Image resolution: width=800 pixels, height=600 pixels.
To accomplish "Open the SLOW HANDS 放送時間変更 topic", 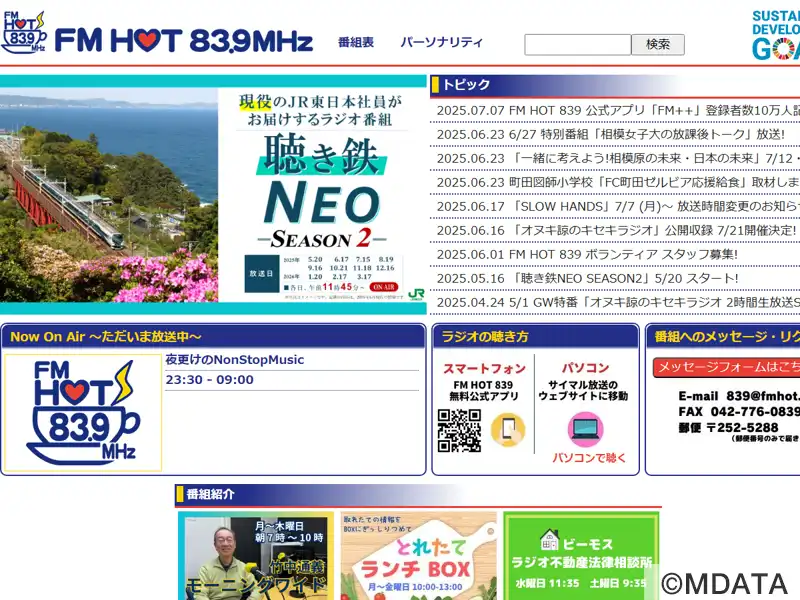I will click(618, 206).
